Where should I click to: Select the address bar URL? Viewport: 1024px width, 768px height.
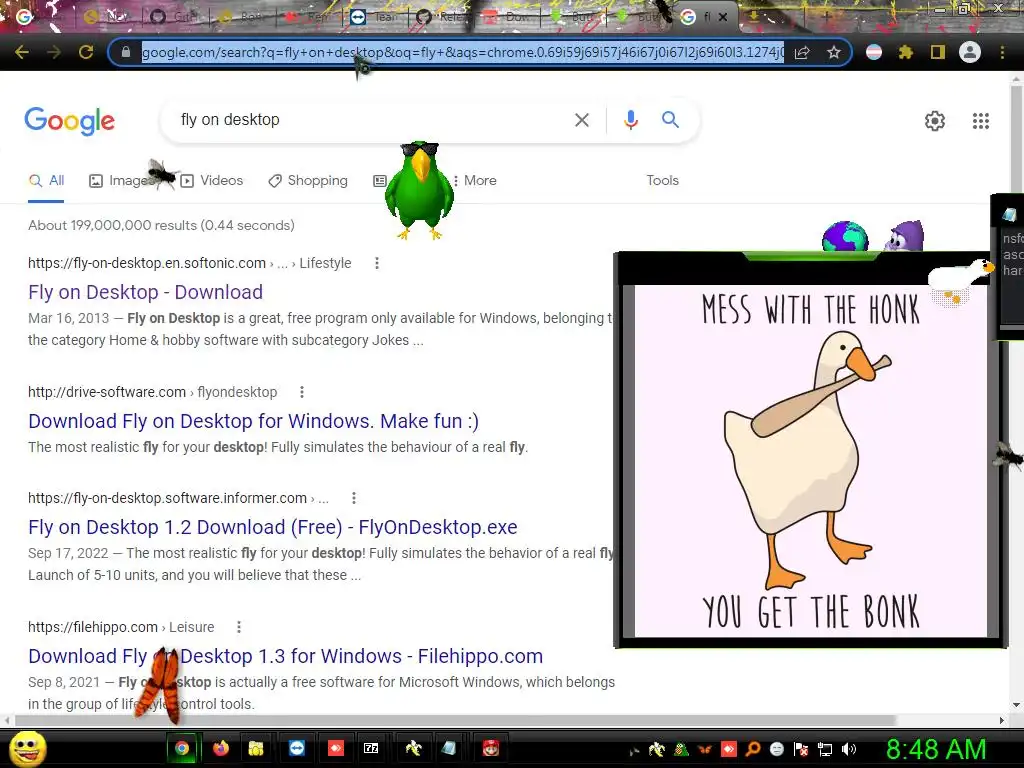pos(462,52)
